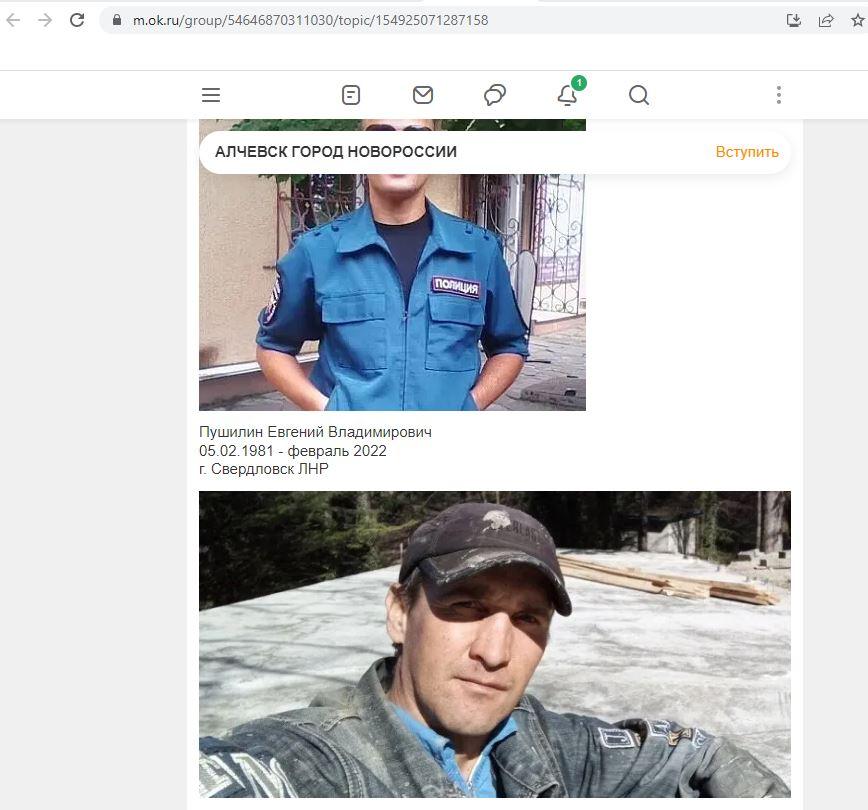Image resolution: width=868 pixels, height=810 pixels.
Task: Click text Пушилин Евгений Владимирович
Action: pyautogui.click(x=316, y=432)
